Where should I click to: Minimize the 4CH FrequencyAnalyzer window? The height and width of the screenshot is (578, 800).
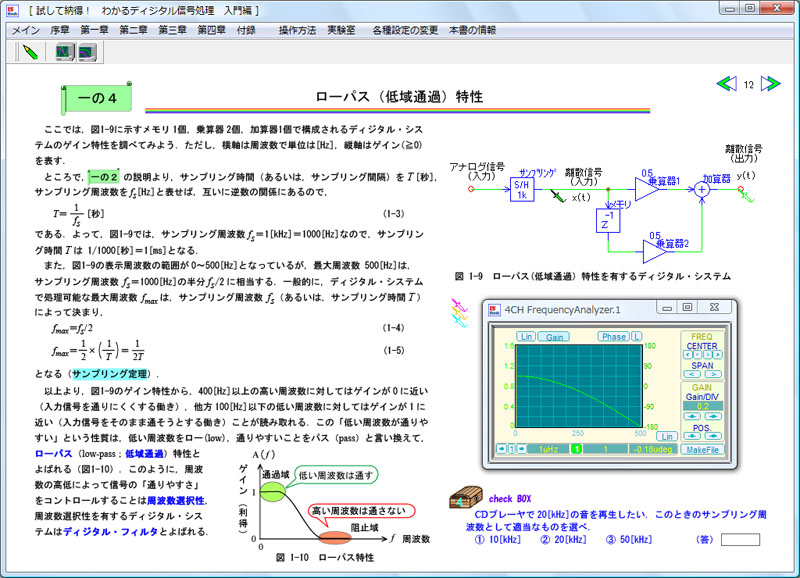pos(667,307)
